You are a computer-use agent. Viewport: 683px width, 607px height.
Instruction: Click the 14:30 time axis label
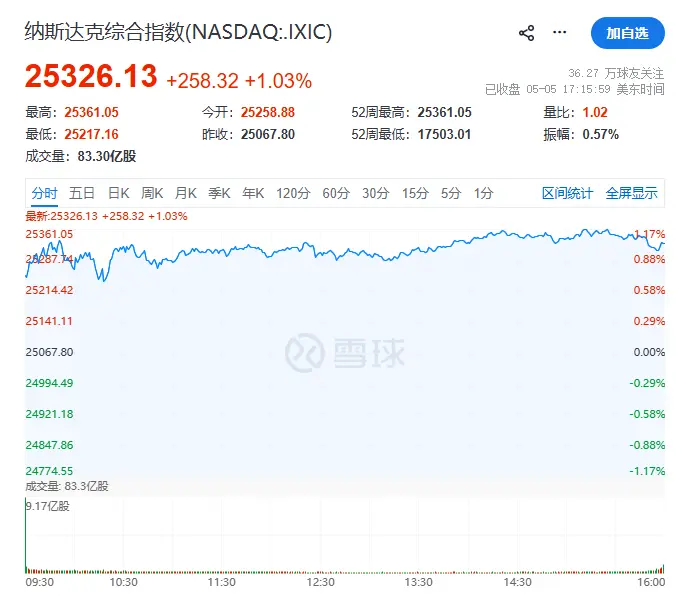517,582
